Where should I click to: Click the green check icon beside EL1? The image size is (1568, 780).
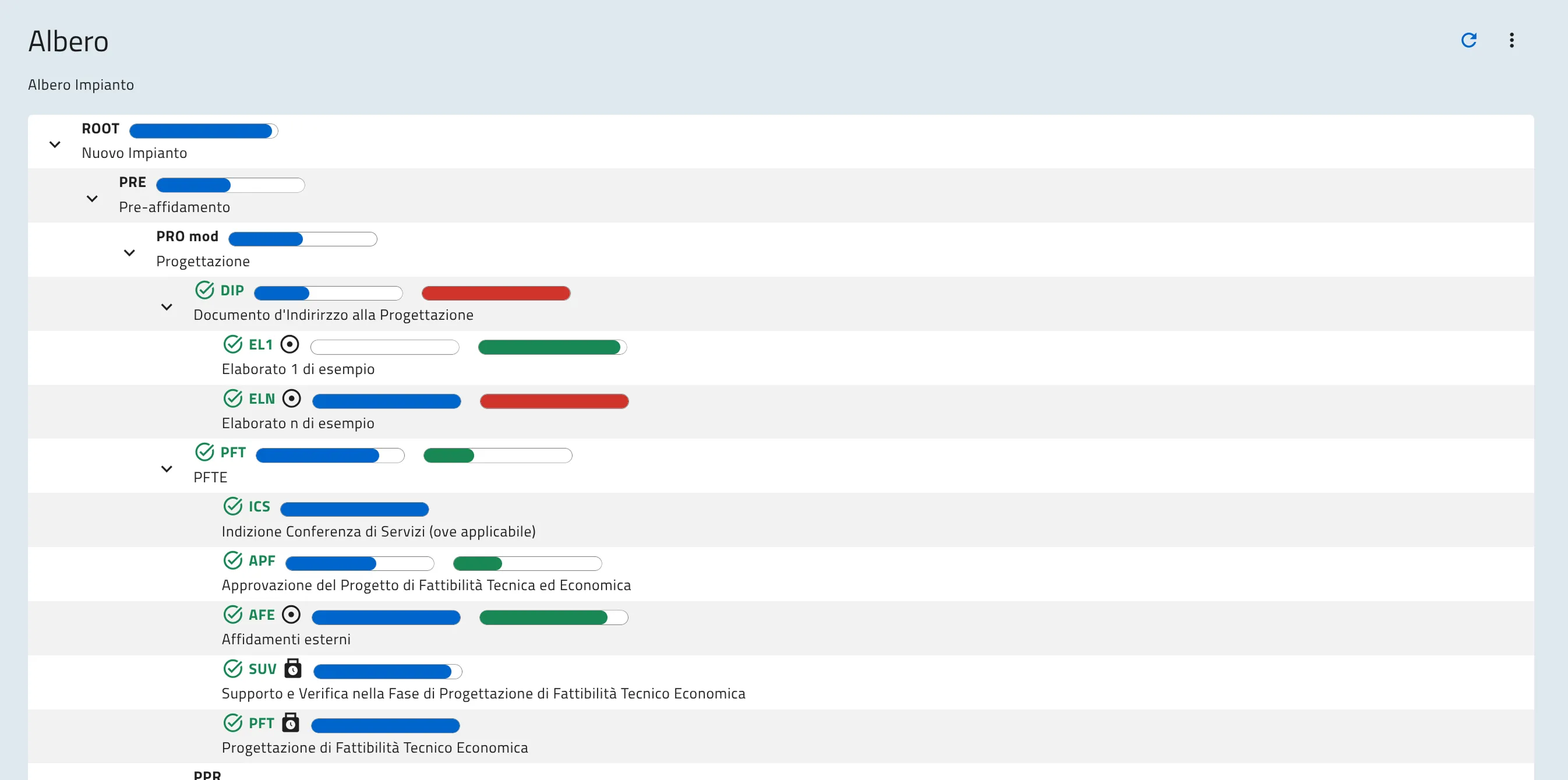pos(232,345)
